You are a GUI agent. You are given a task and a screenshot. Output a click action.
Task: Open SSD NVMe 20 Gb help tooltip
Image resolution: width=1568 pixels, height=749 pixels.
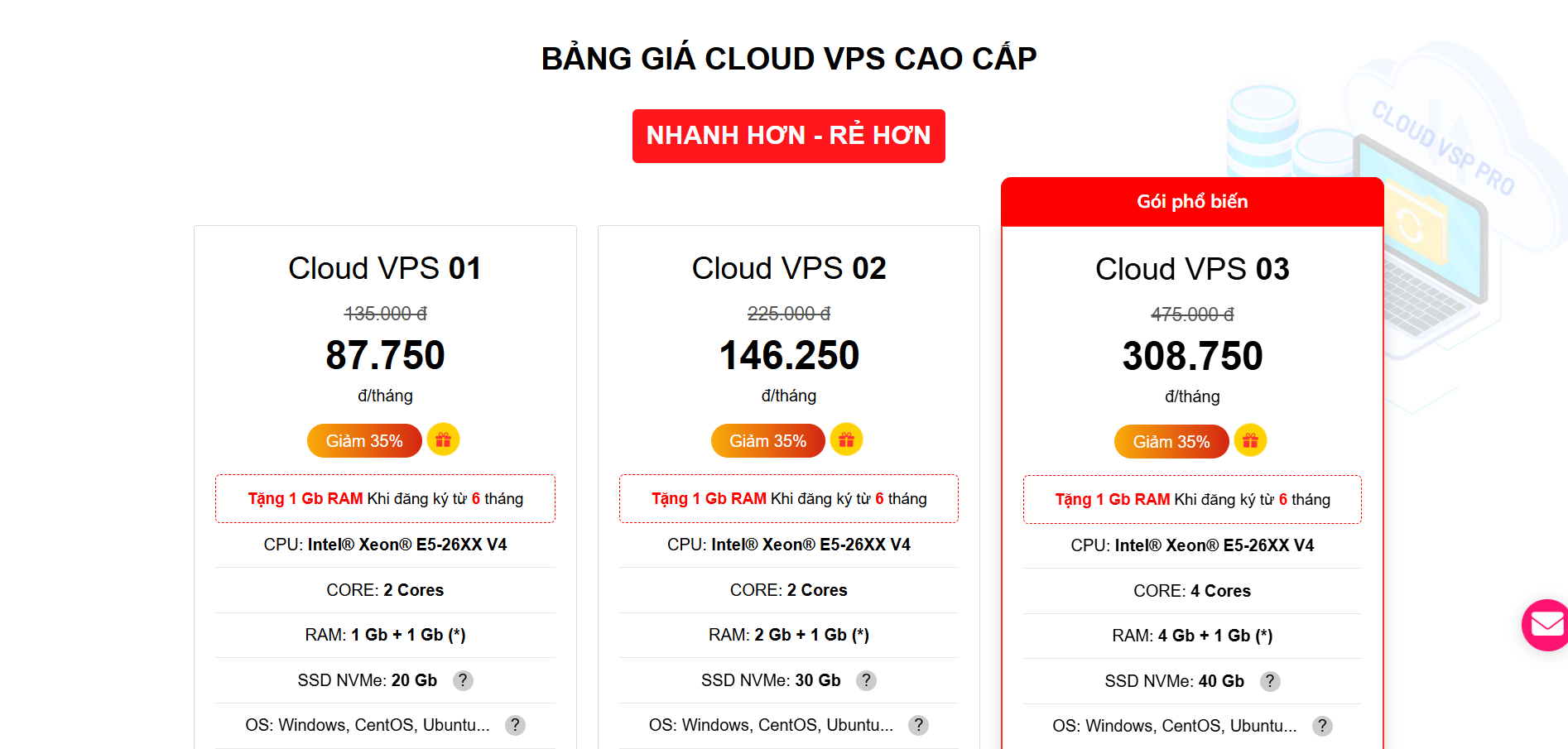463,680
